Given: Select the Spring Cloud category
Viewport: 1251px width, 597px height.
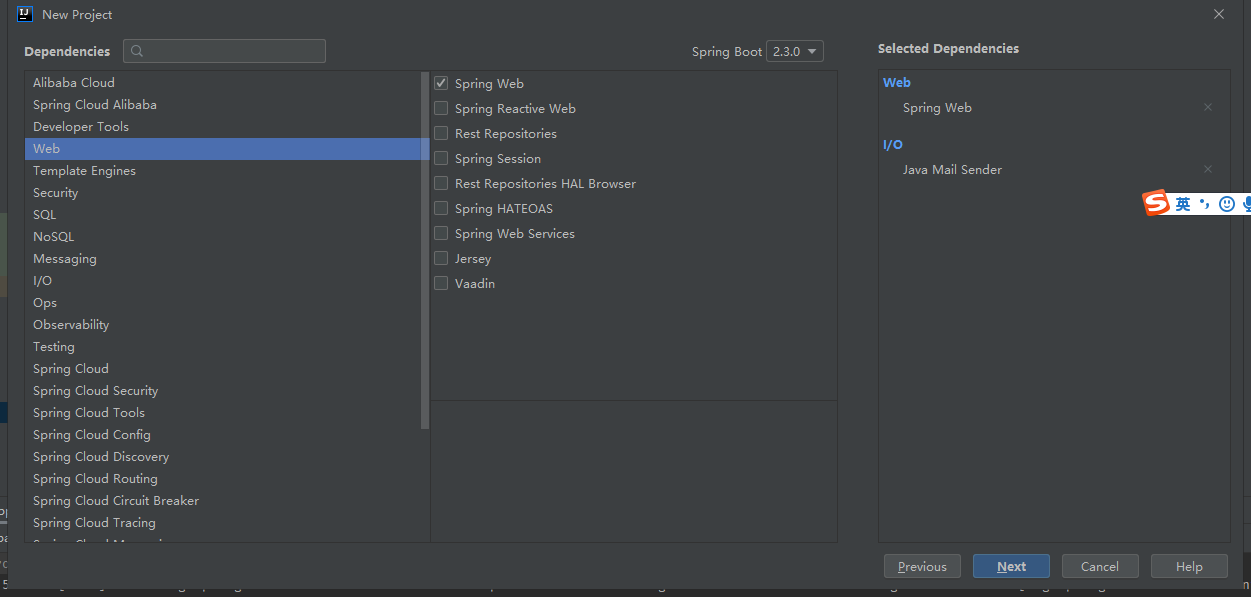Looking at the screenshot, I should (x=223, y=368).
